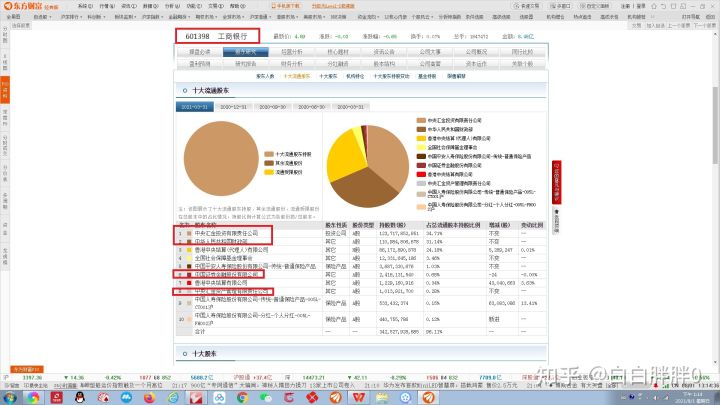The image size is (720, 405).
Task: Jump to 机构持仓 section link
Action: point(355,76)
